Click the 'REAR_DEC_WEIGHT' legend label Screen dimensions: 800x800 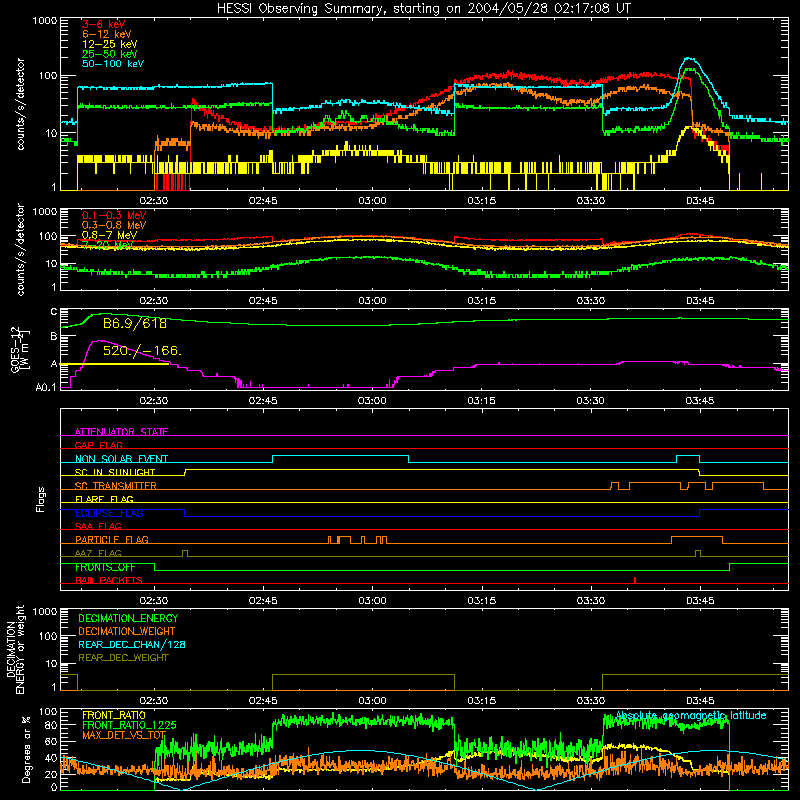(123, 658)
